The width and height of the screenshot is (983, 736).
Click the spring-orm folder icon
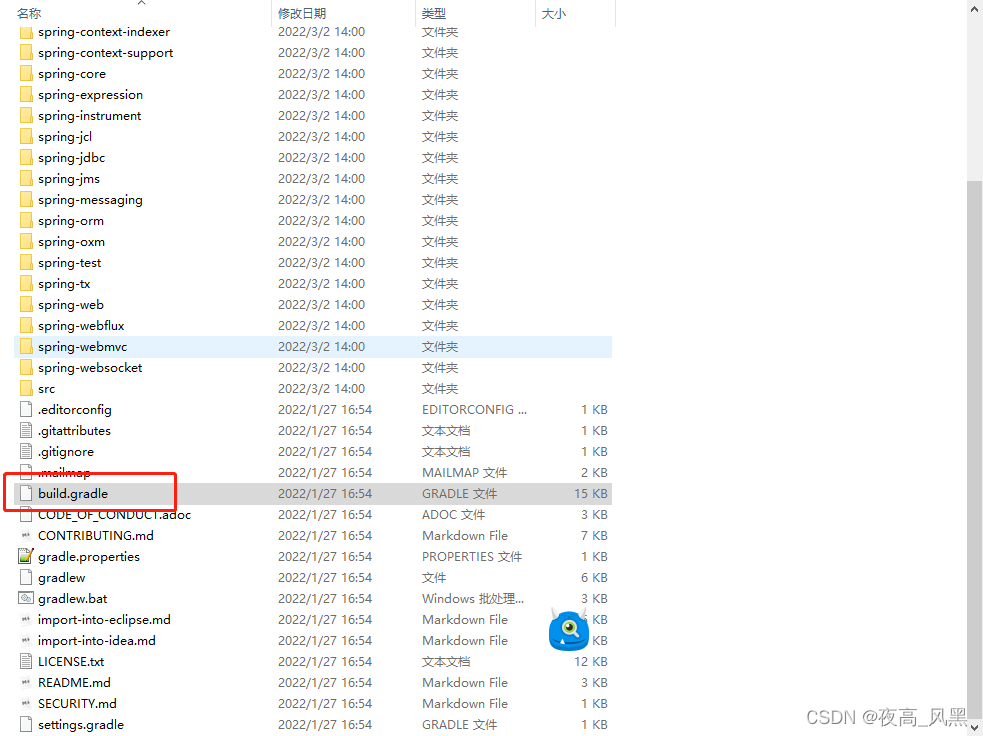(x=26, y=221)
